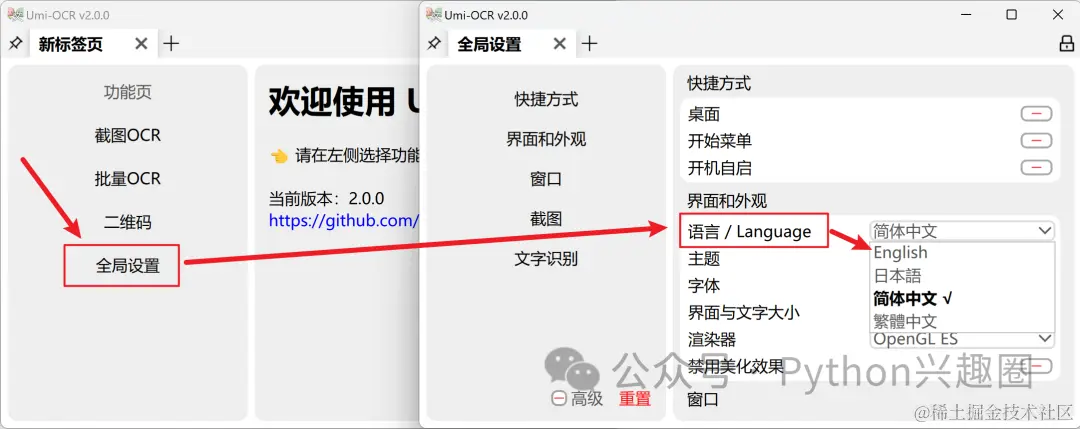1080x429 pixels.
Task: Jump to 界面和外观 settings section
Action: click(x=546, y=140)
